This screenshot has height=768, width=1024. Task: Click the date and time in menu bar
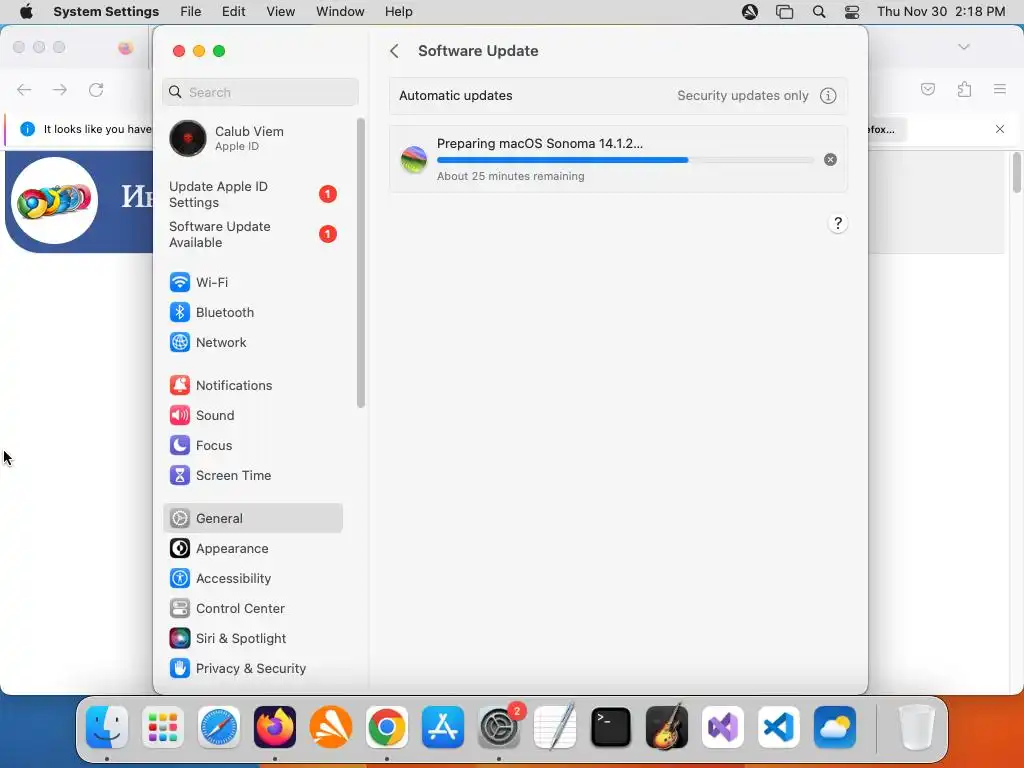coord(940,12)
